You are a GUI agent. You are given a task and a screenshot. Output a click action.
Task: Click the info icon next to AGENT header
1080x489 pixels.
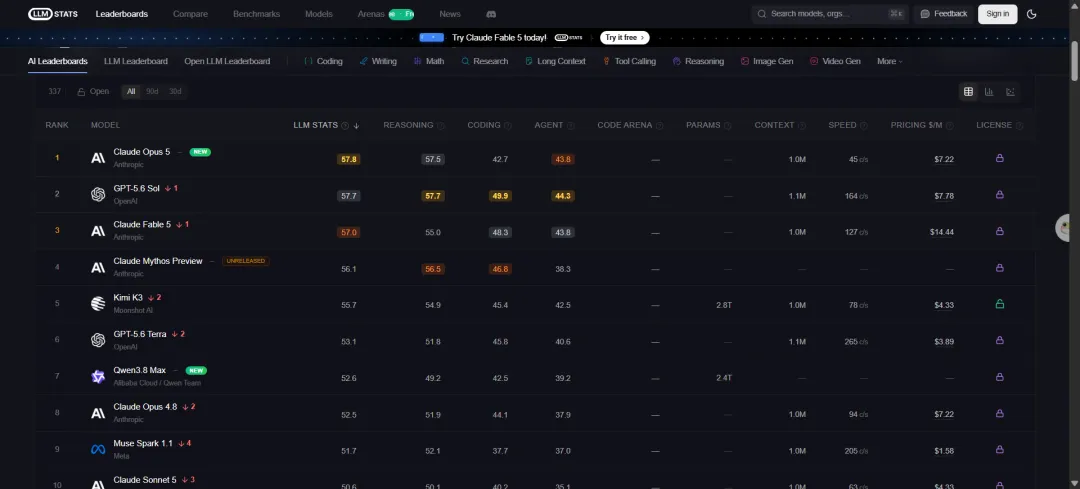point(570,125)
